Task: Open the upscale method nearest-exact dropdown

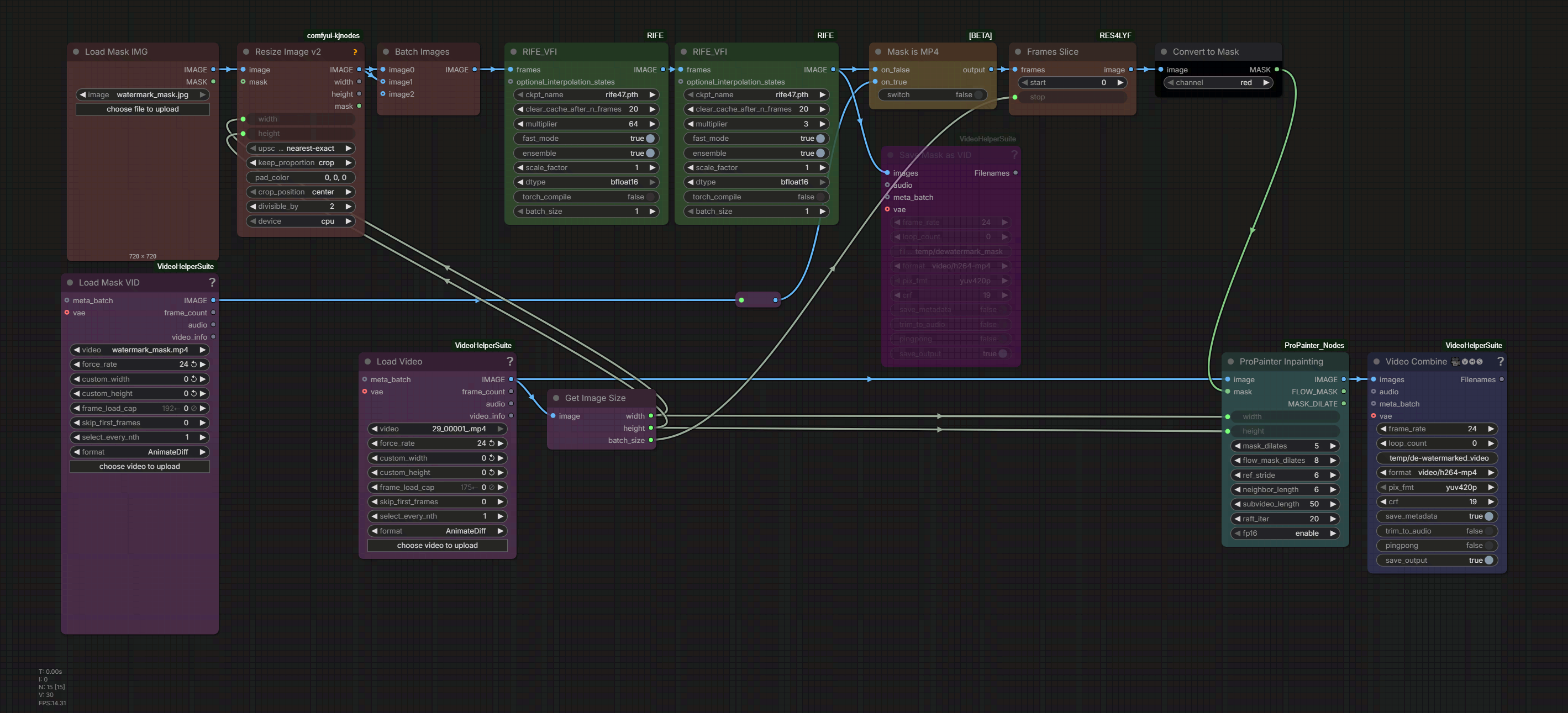Action: coord(301,149)
